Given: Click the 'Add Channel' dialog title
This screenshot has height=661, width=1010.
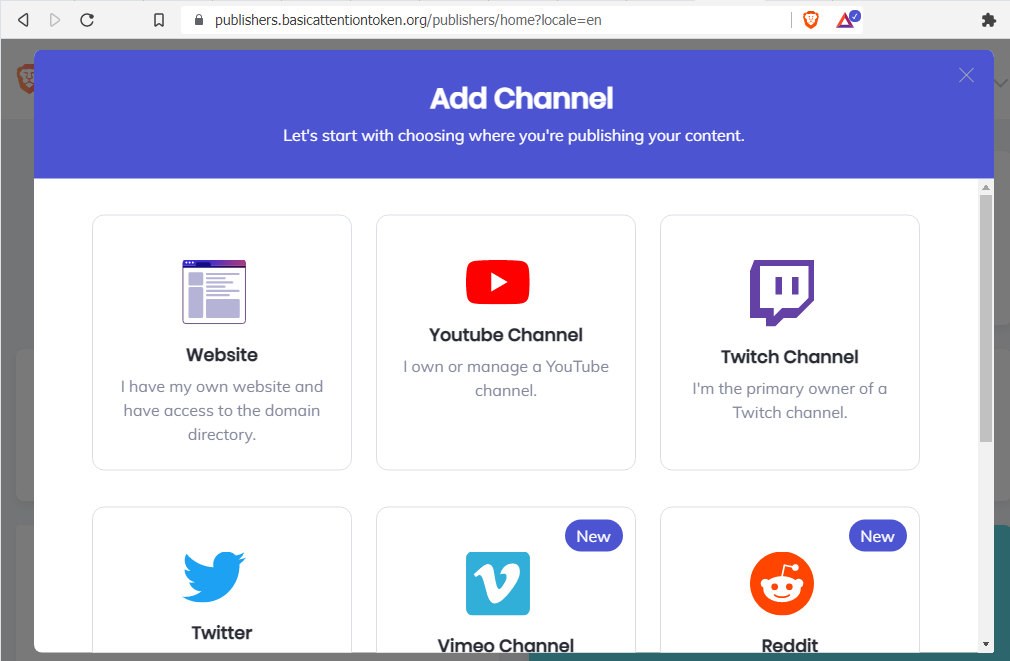Looking at the screenshot, I should tap(521, 99).
